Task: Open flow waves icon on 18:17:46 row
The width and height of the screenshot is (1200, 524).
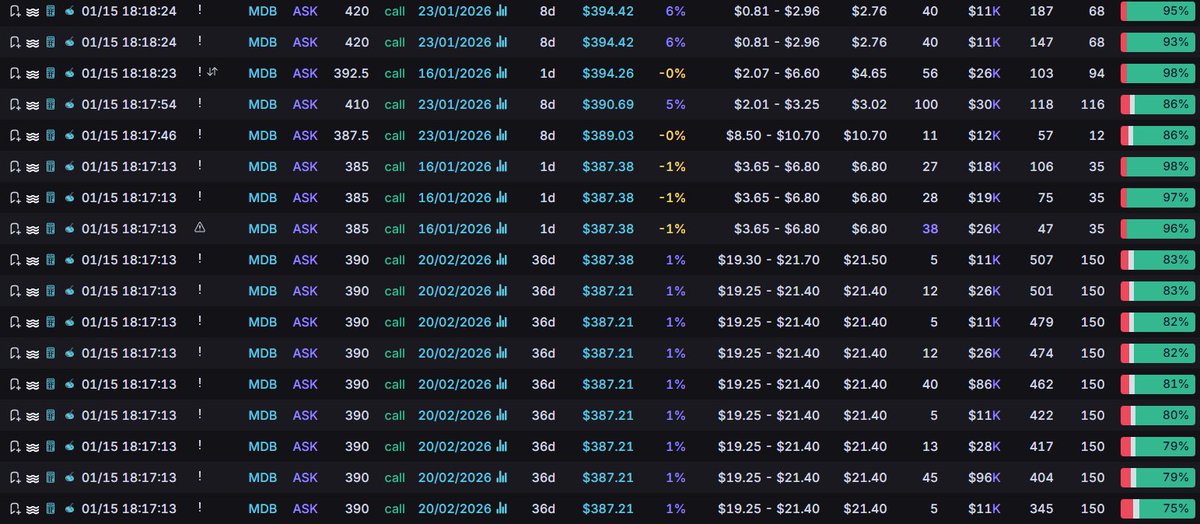Action: tap(33, 136)
